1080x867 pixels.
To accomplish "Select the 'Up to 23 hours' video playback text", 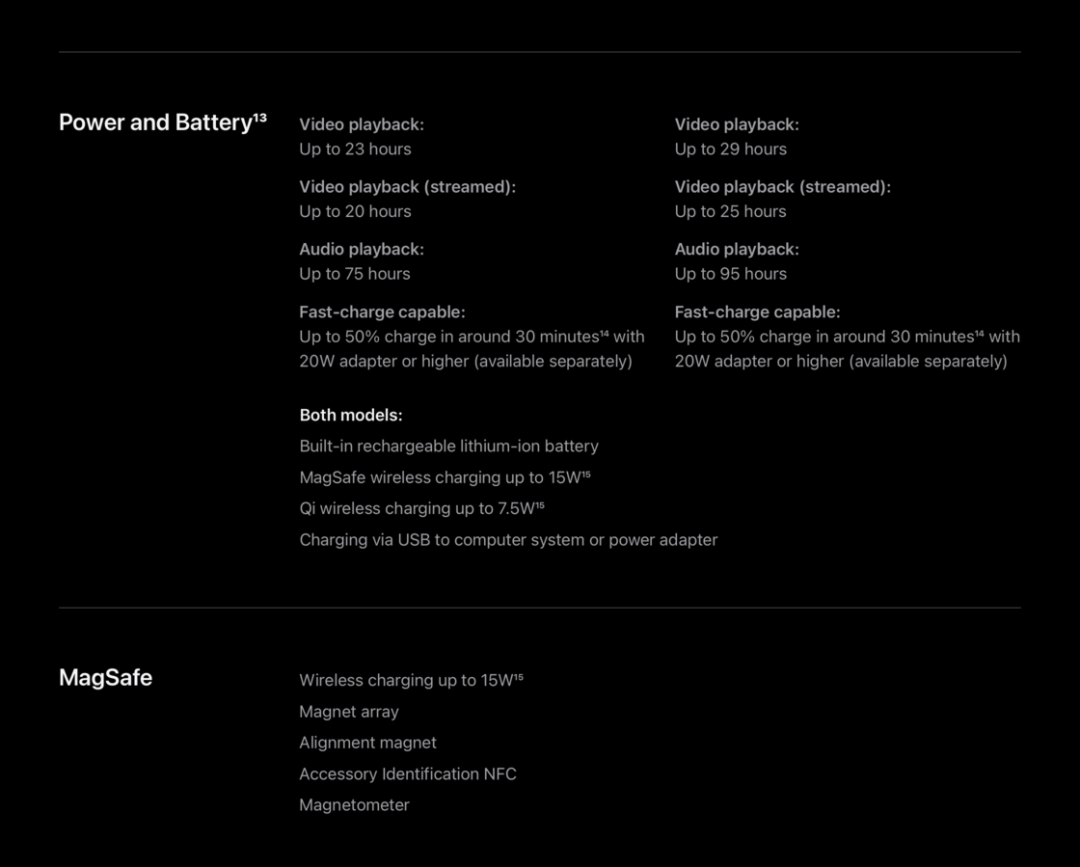I will click(355, 149).
